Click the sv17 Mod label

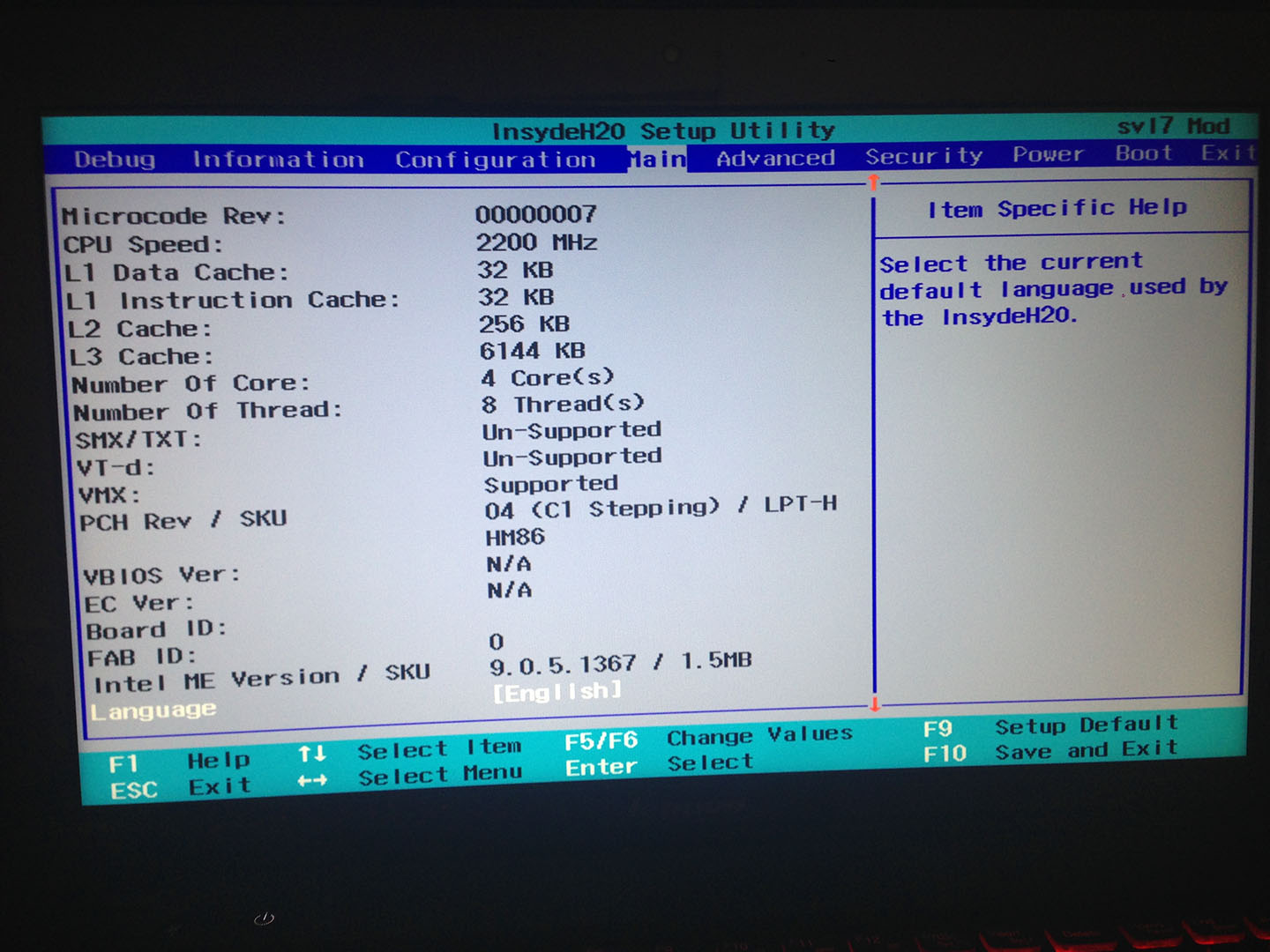(1173, 126)
